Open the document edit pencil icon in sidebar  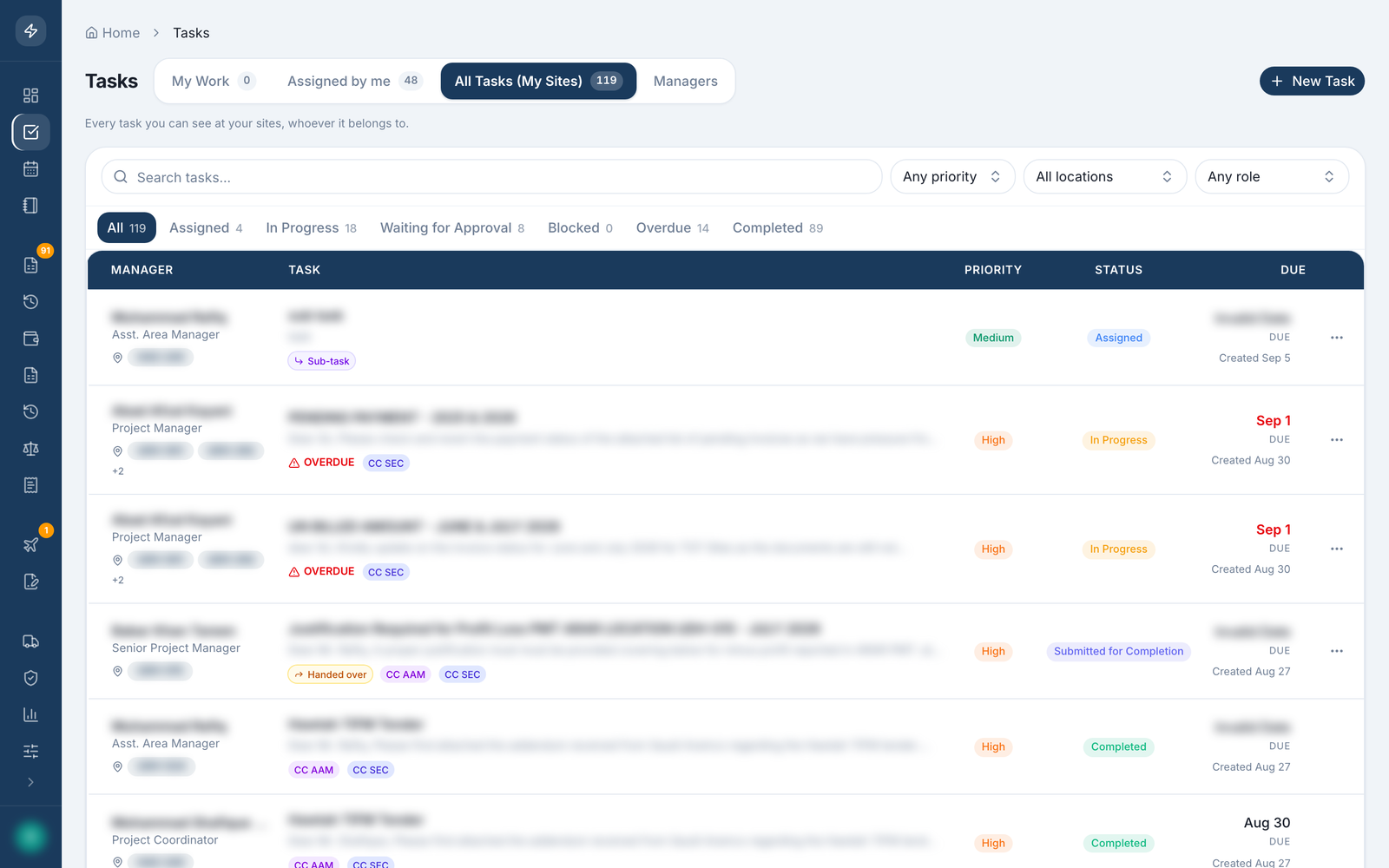[x=30, y=582]
